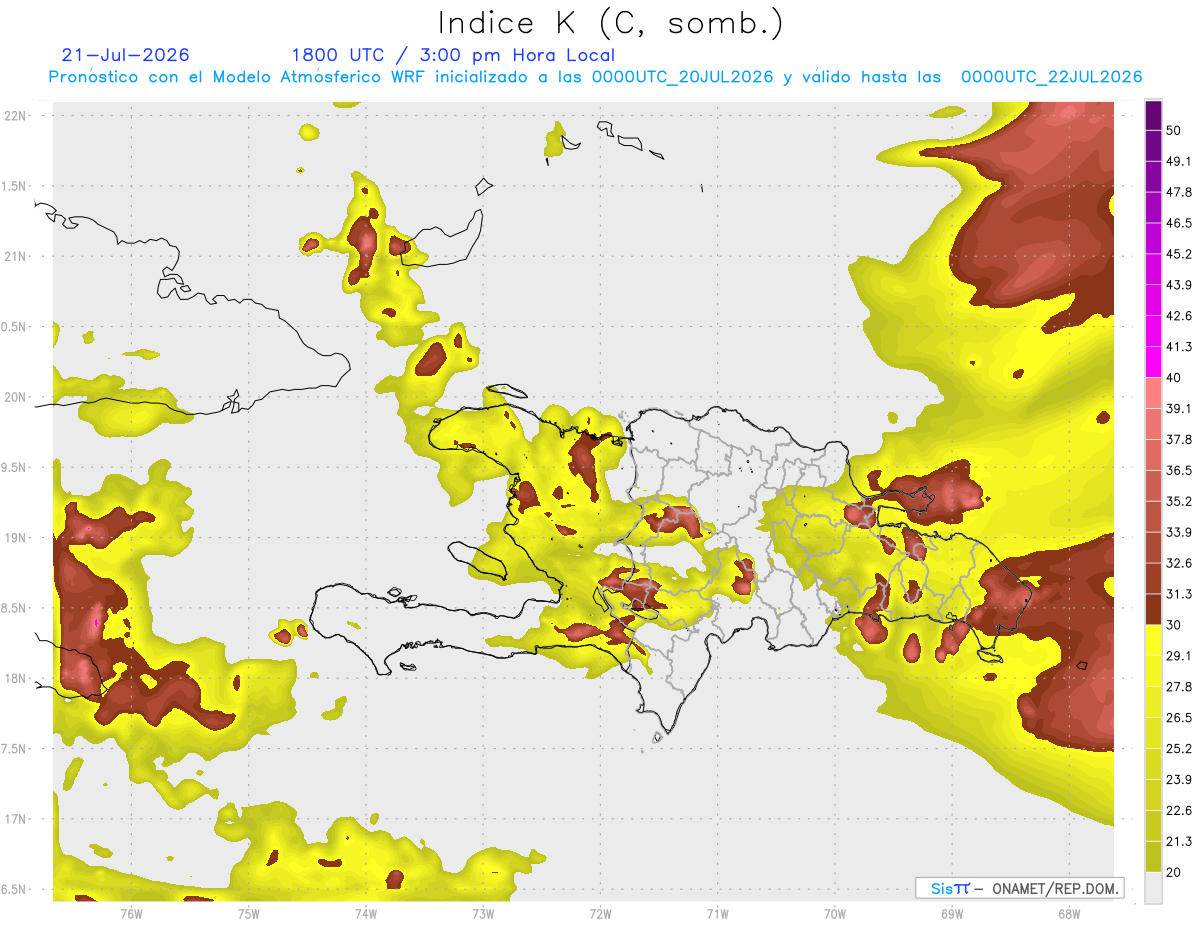Click the "18N" latitude label
Viewport: 1200px width, 927px height.
tap(15, 678)
